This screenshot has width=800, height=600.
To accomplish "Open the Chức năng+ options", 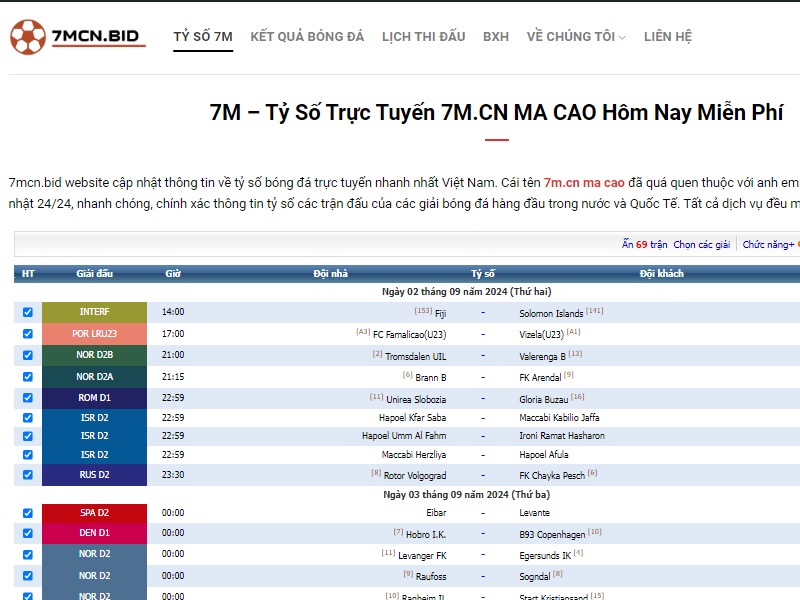I will [x=768, y=244].
